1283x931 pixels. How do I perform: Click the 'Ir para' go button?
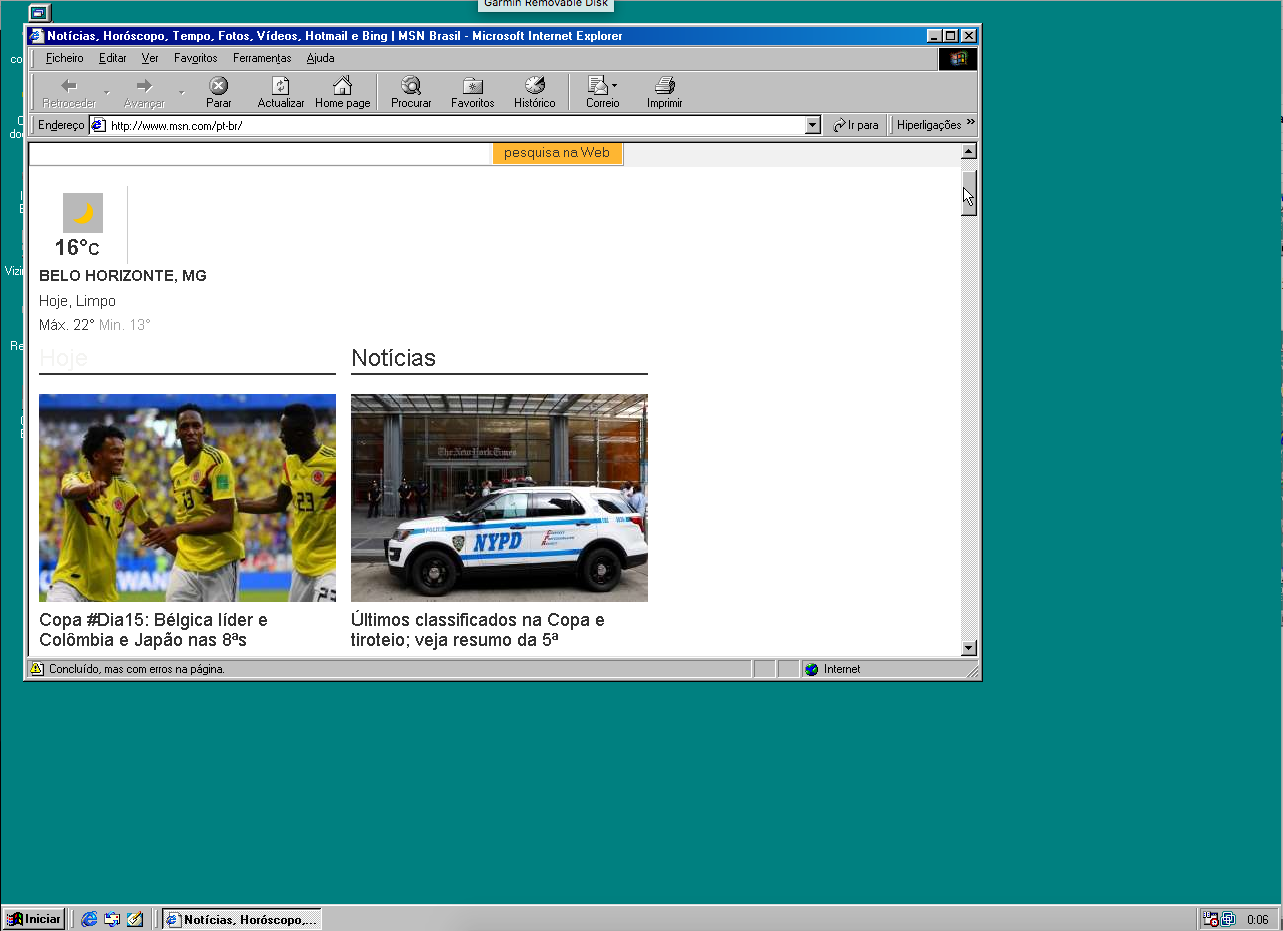point(855,125)
